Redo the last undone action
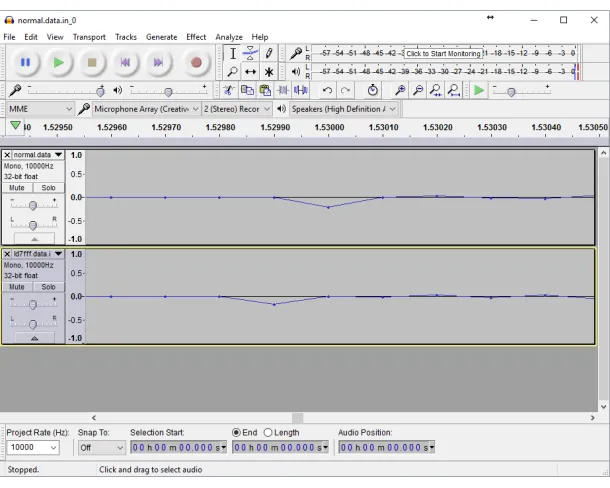This screenshot has height=488, width=610. (x=345, y=91)
